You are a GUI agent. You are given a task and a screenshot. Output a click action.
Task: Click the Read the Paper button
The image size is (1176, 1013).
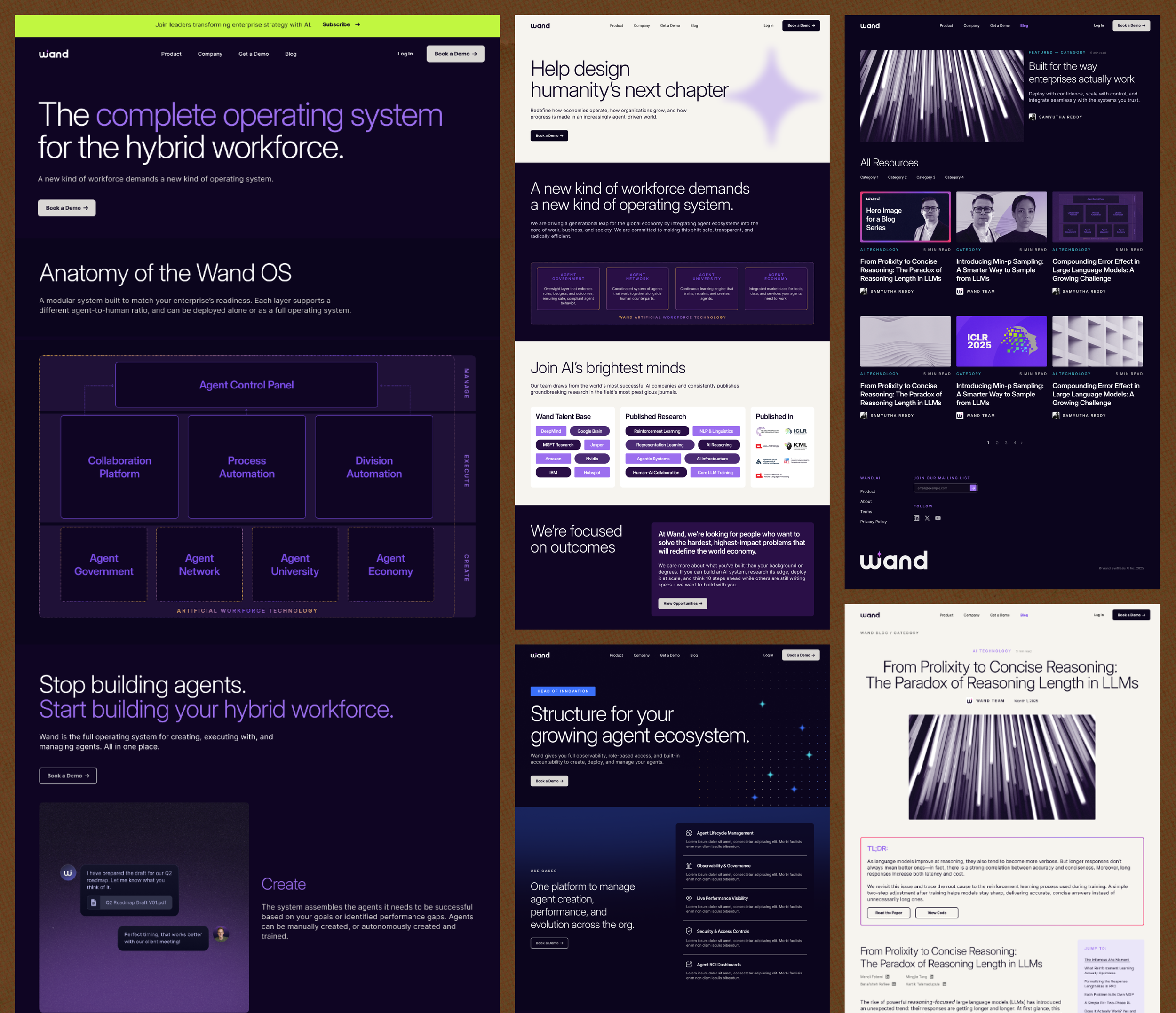(x=889, y=912)
